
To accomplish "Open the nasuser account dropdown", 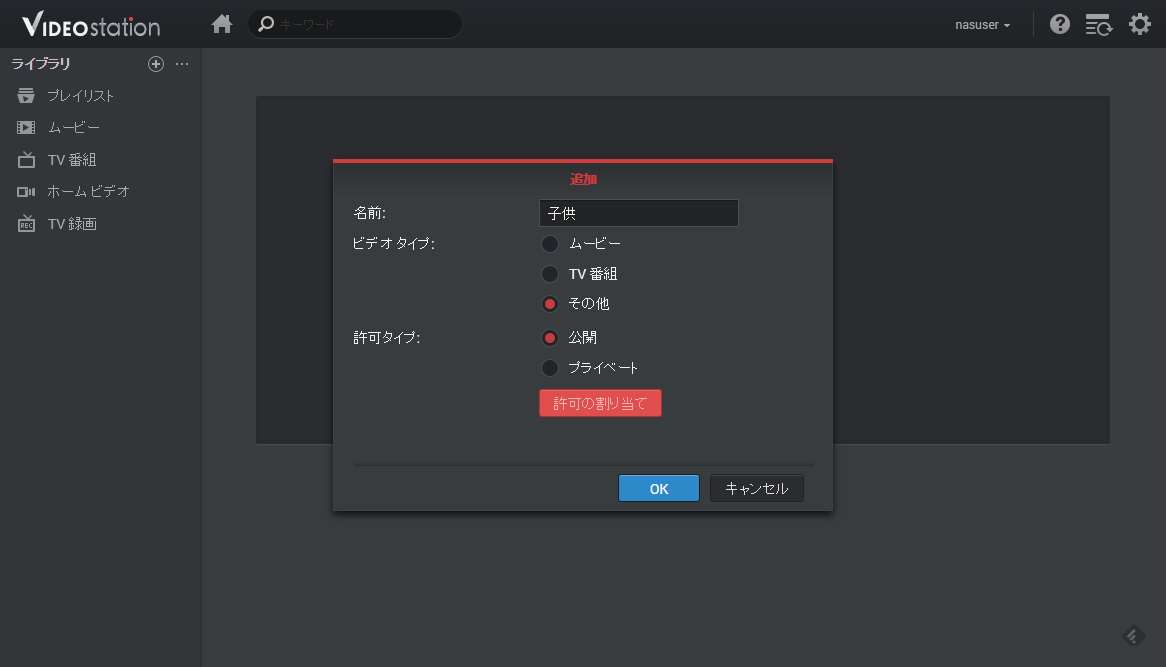I will point(982,25).
